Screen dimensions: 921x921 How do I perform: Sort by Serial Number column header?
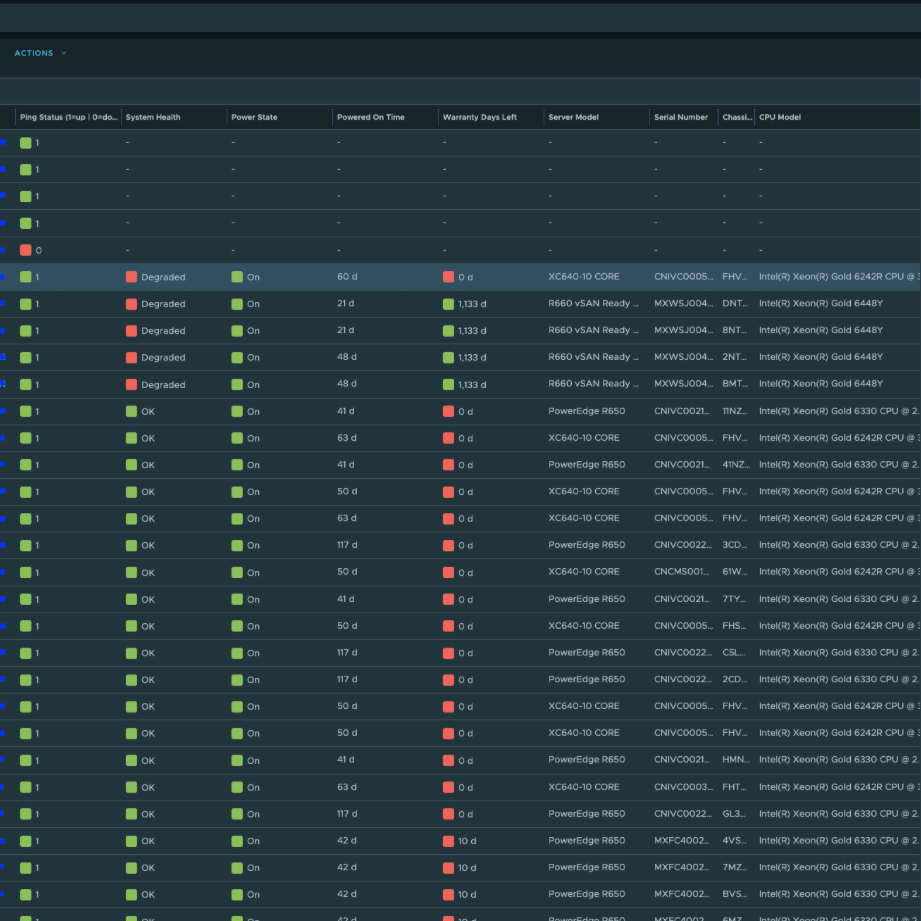[x=680, y=117]
